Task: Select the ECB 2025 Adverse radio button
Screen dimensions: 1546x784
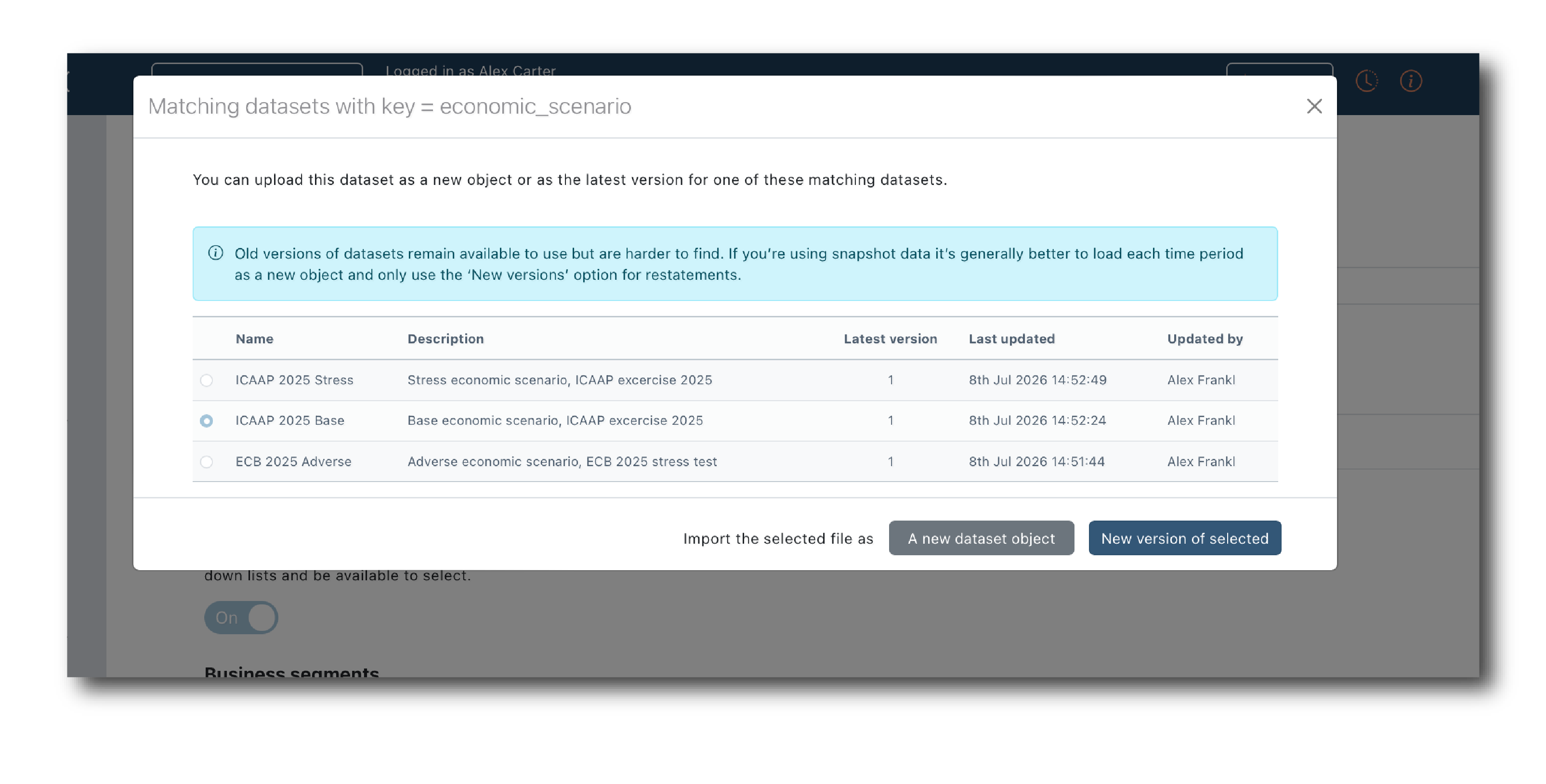Action: click(207, 462)
